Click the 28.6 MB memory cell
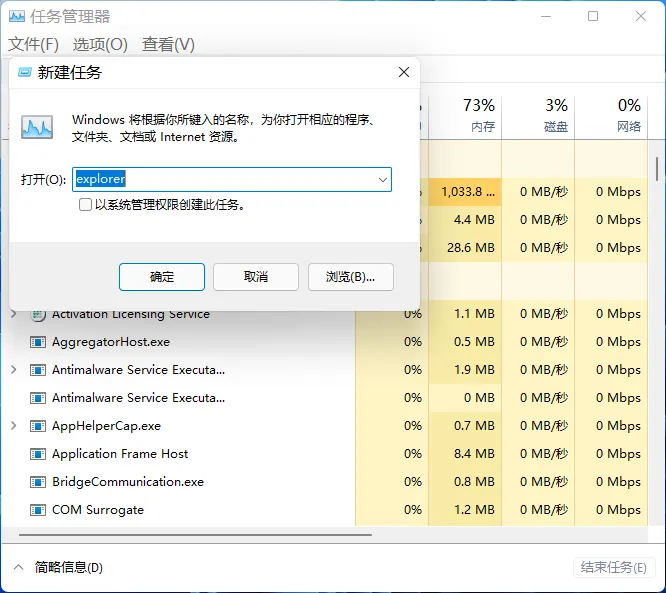 466,248
